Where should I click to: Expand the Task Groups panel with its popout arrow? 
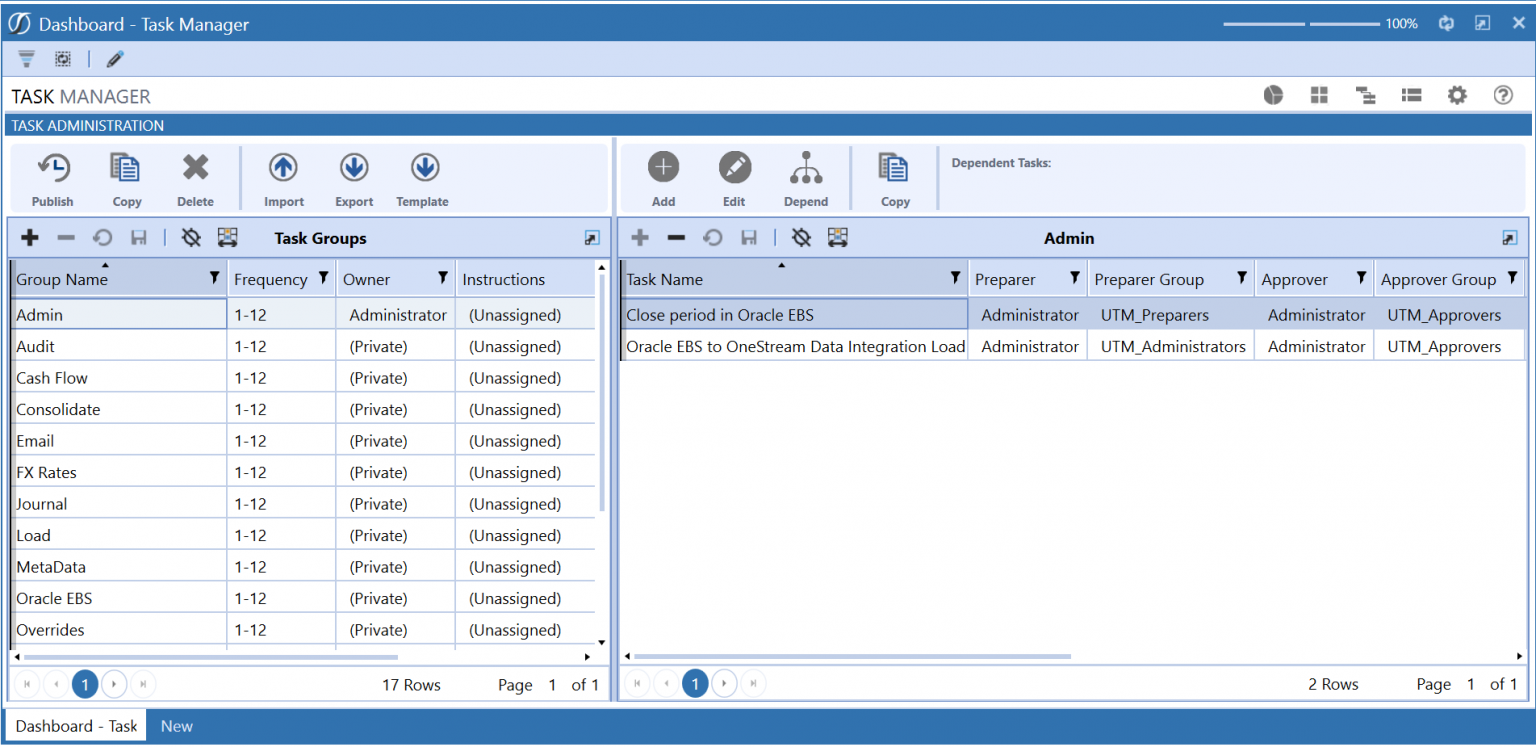tap(592, 237)
